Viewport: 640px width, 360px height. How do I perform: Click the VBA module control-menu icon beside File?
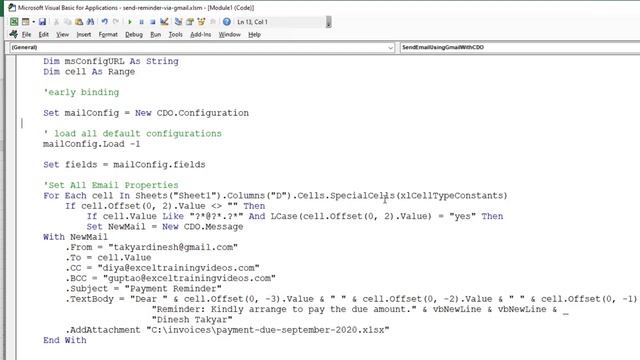[x=13, y=34]
